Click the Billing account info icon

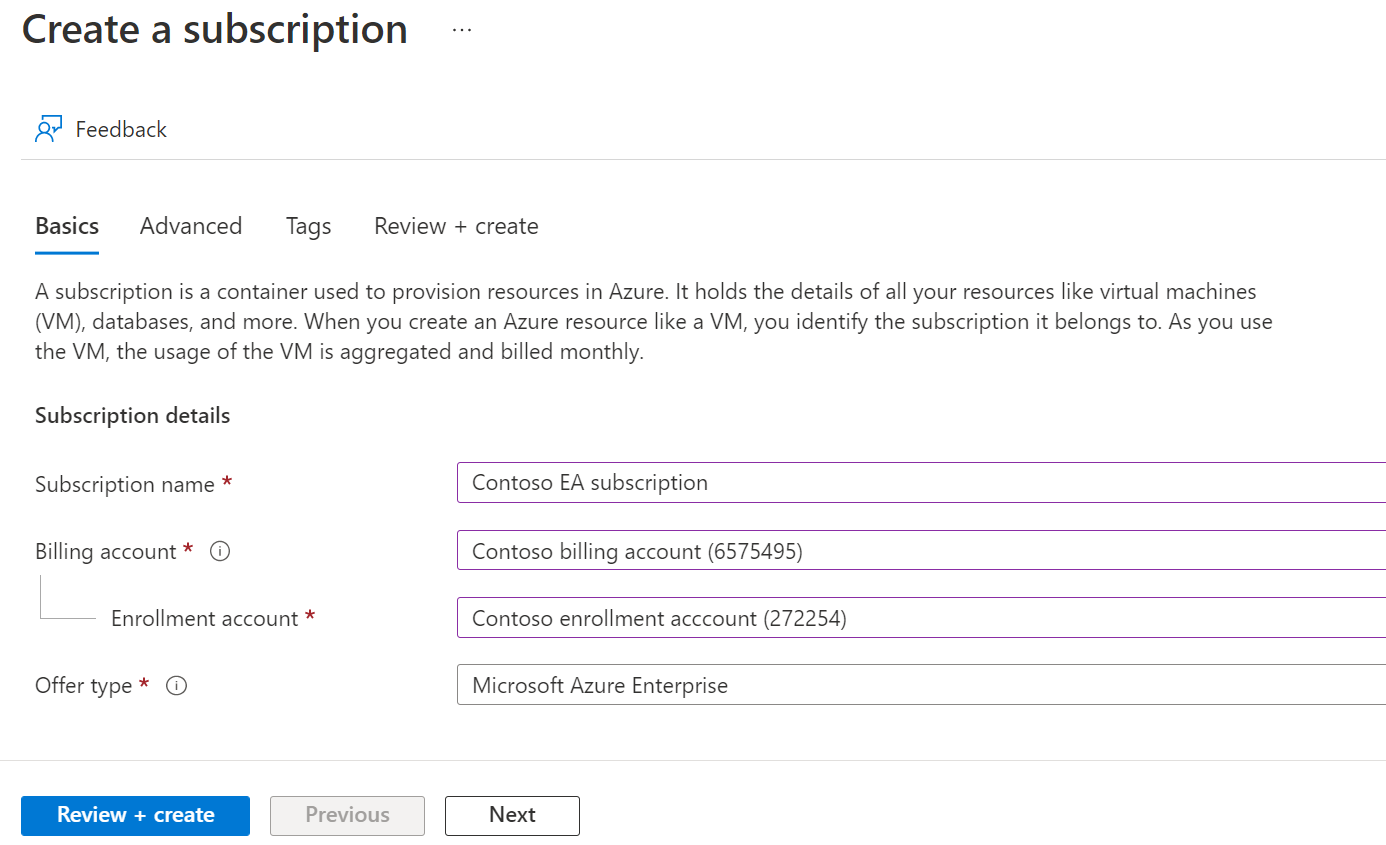(220, 551)
